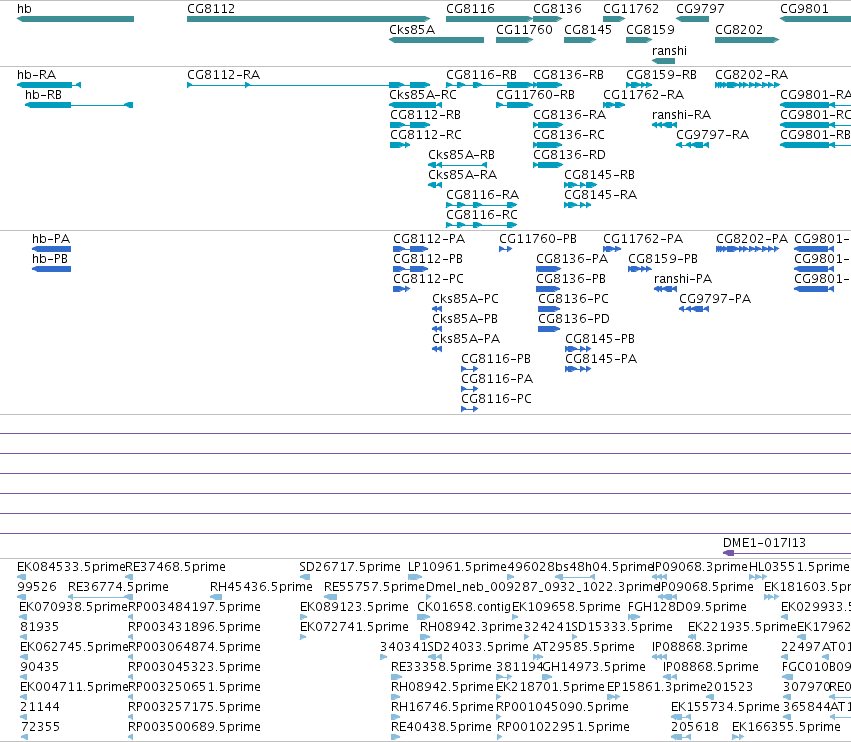Click the Cks85A-RB transcript label
The height and width of the screenshot is (742, 851).
(461, 155)
